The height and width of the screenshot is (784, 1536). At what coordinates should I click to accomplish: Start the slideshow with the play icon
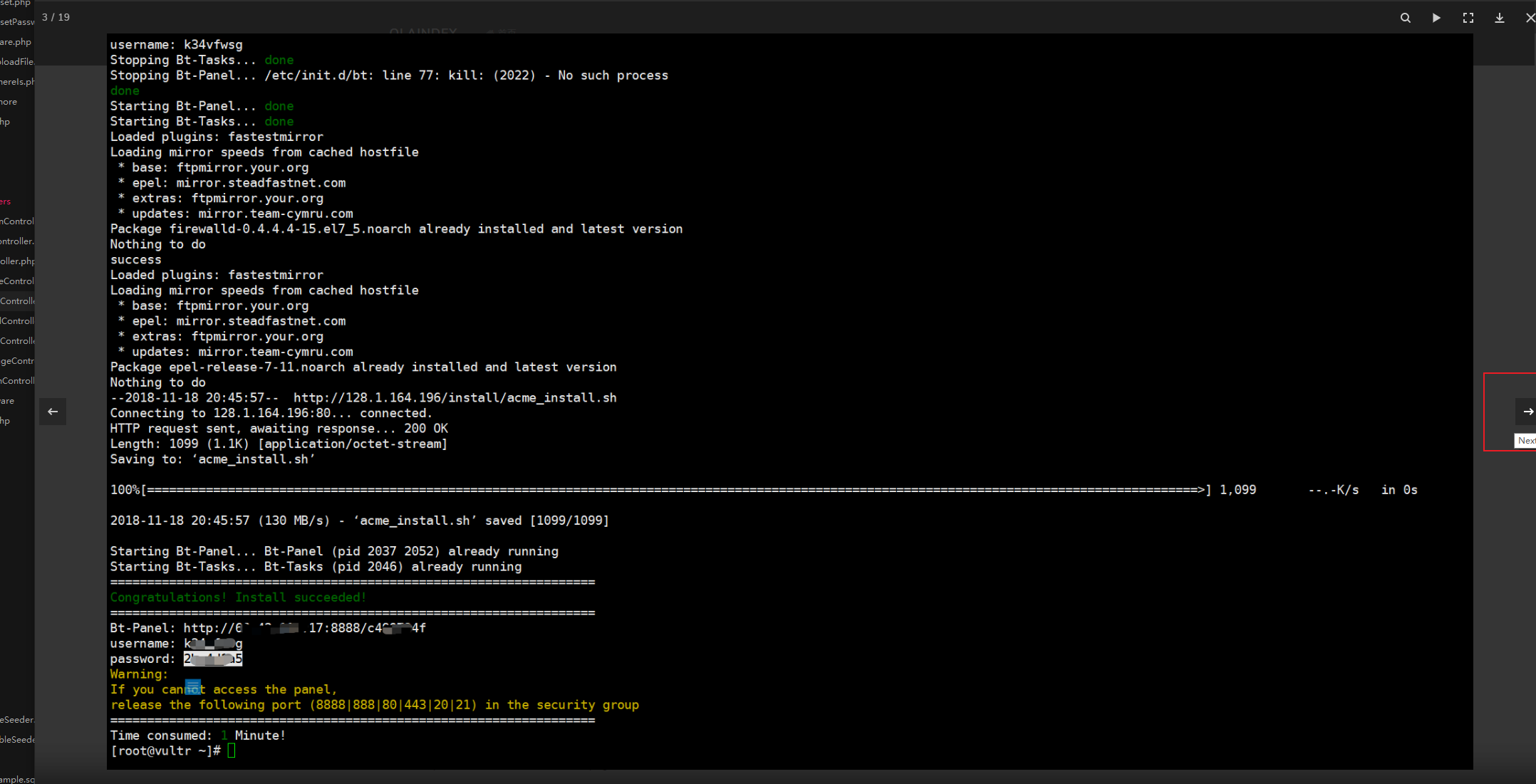point(1436,18)
